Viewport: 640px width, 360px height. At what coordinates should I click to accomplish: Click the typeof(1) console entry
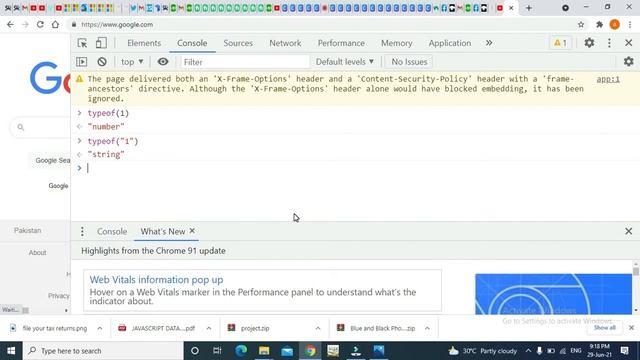point(108,113)
